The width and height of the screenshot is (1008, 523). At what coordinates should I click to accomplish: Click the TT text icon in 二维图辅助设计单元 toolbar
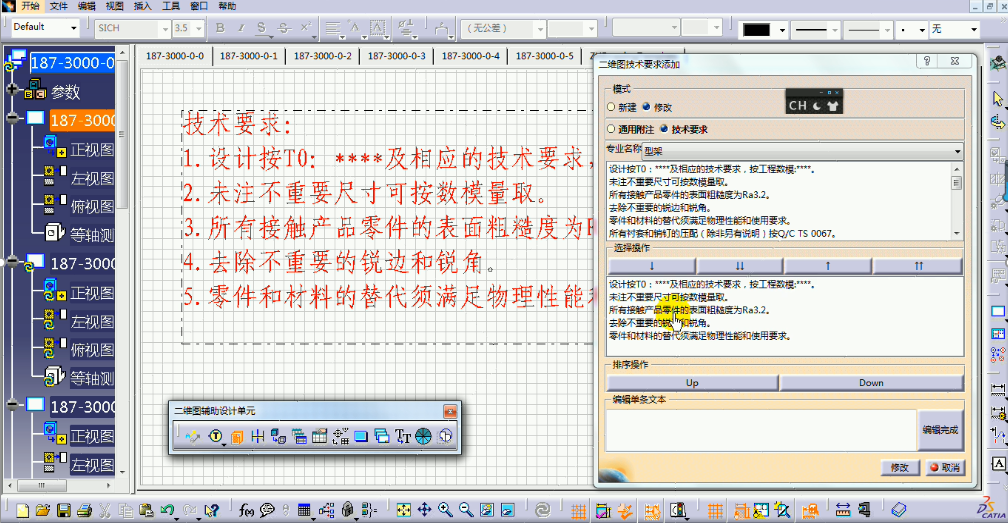[403, 437]
